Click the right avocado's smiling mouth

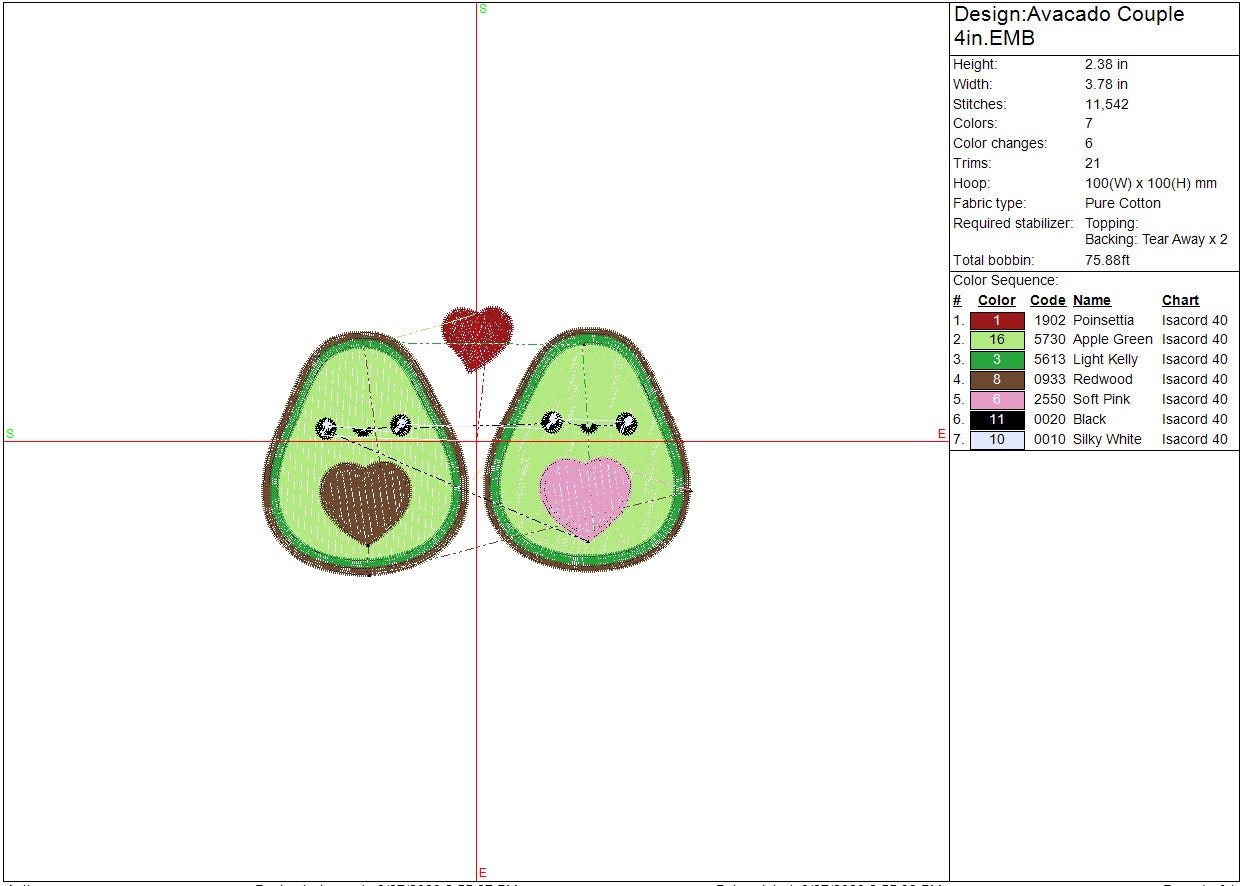588,427
